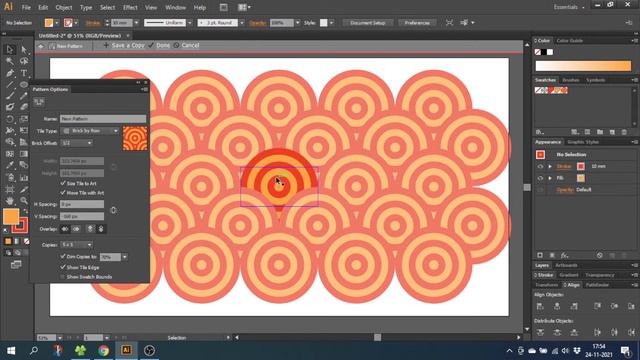Open the Windows notification center

coord(625,351)
